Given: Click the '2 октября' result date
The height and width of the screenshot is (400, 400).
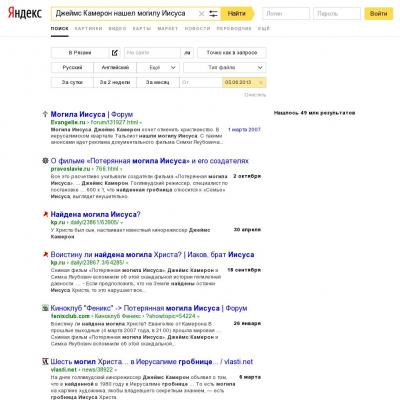Looking at the screenshot, I should (247, 176).
